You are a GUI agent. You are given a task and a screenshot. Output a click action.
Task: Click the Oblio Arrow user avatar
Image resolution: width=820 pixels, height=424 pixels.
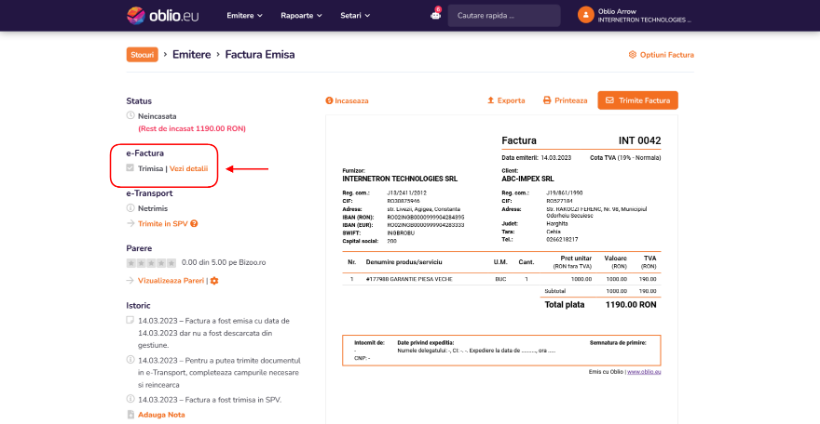point(586,15)
